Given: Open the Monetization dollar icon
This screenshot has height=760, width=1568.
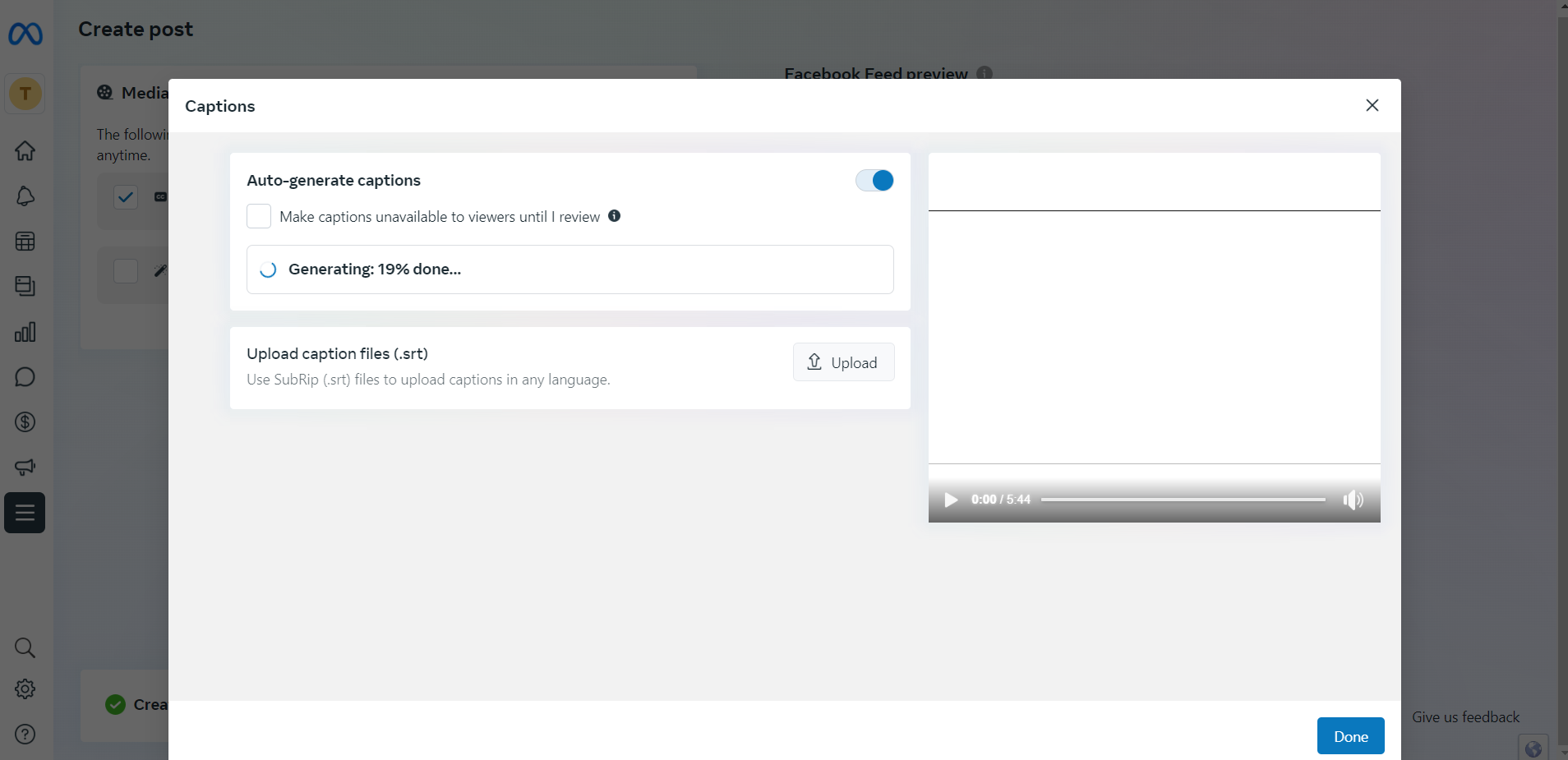Looking at the screenshot, I should (x=25, y=422).
